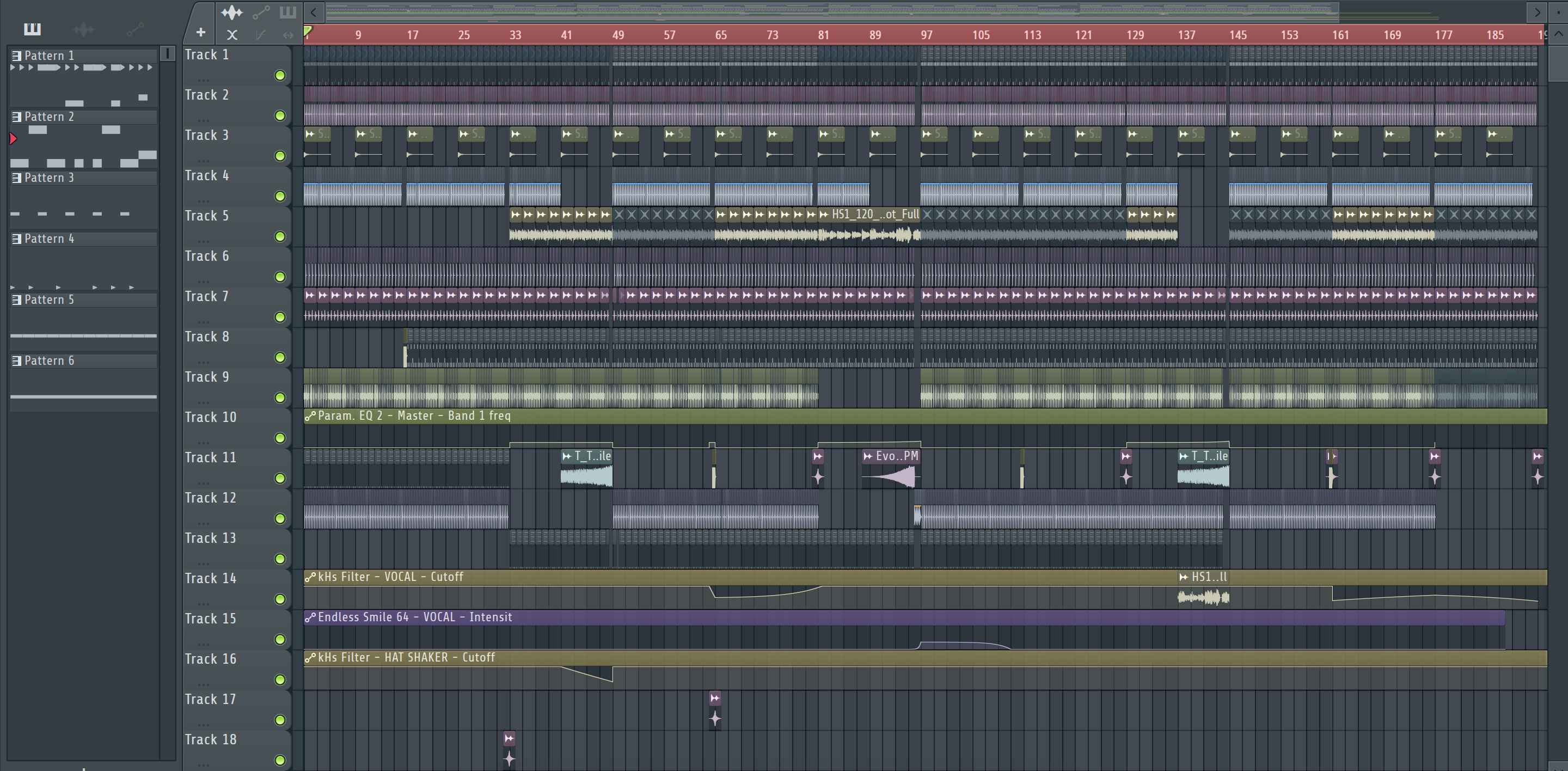Open the clip menu on Track 17
Image resolution: width=1568 pixels, height=771 pixels.
(x=715, y=698)
